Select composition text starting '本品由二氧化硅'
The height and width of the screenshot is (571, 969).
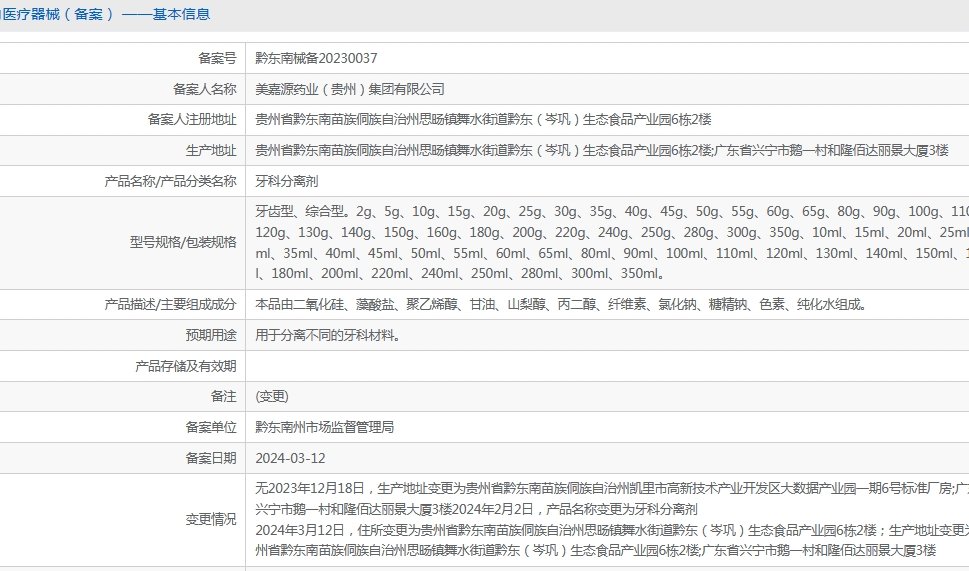tap(562, 304)
